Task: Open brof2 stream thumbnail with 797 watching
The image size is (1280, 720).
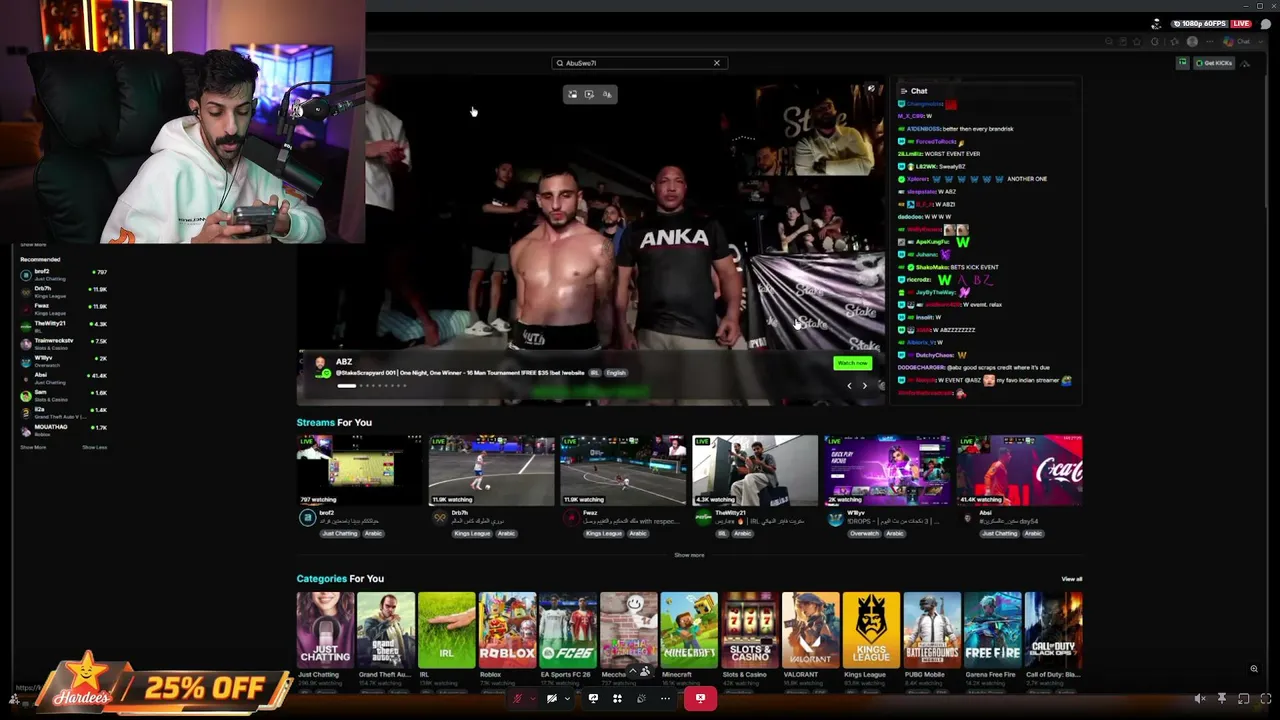Action: [360, 470]
